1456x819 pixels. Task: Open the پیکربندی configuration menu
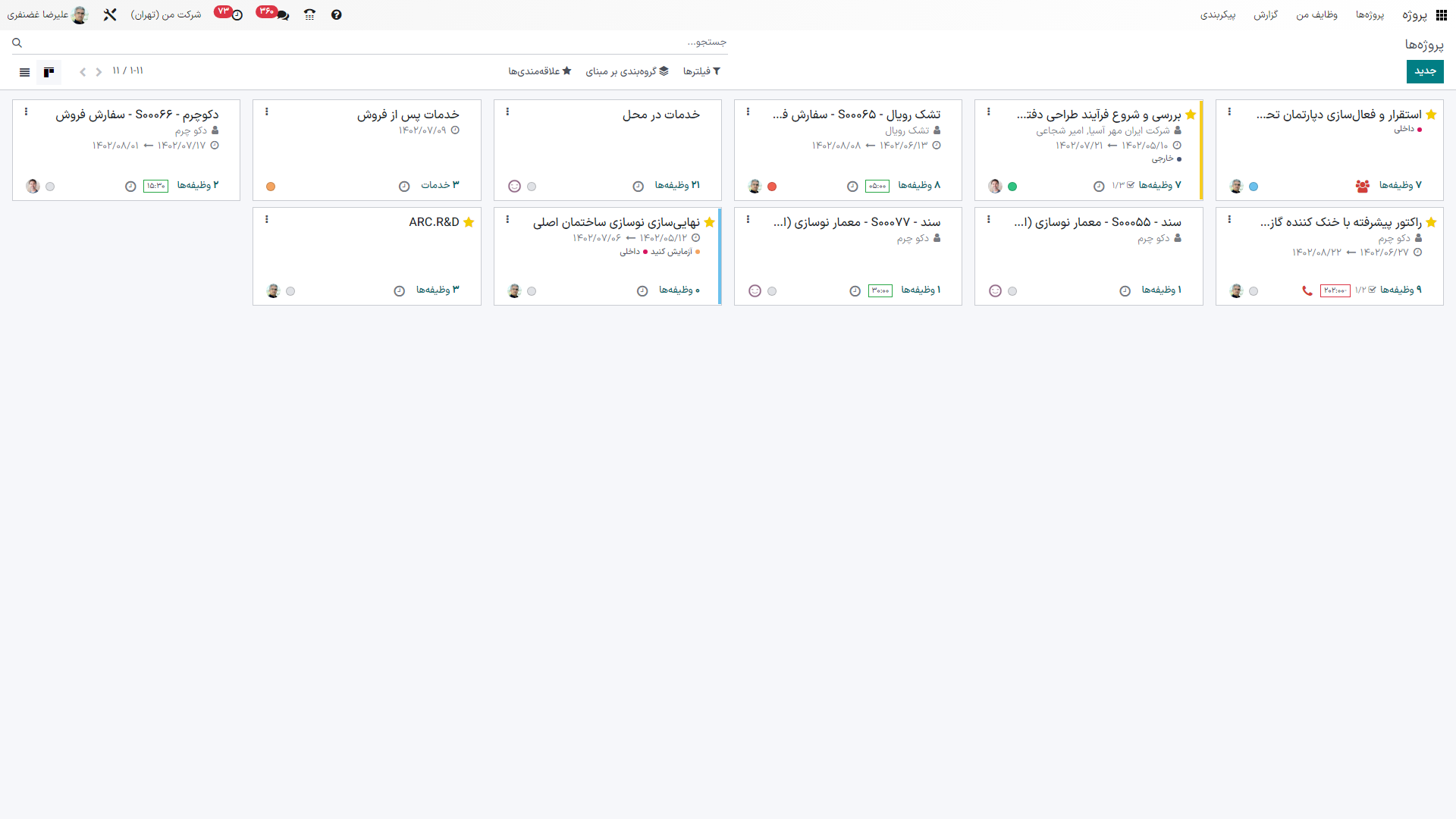point(1217,15)
